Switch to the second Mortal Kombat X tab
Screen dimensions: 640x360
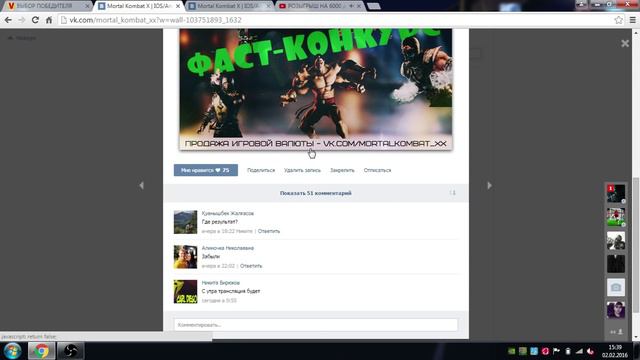(229, 6)
